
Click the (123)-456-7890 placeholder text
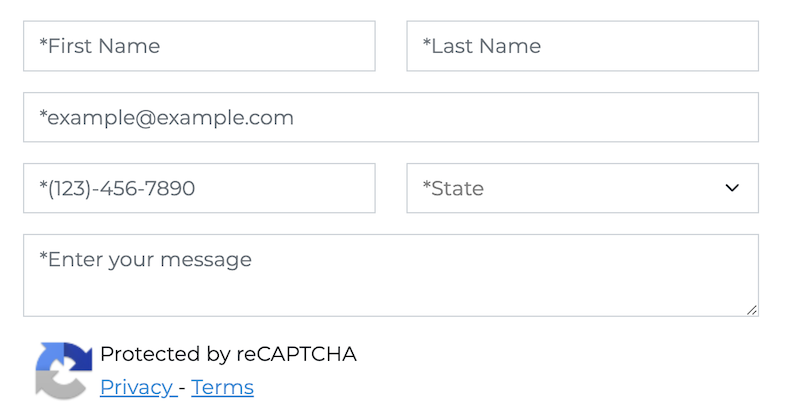(117, 188)
